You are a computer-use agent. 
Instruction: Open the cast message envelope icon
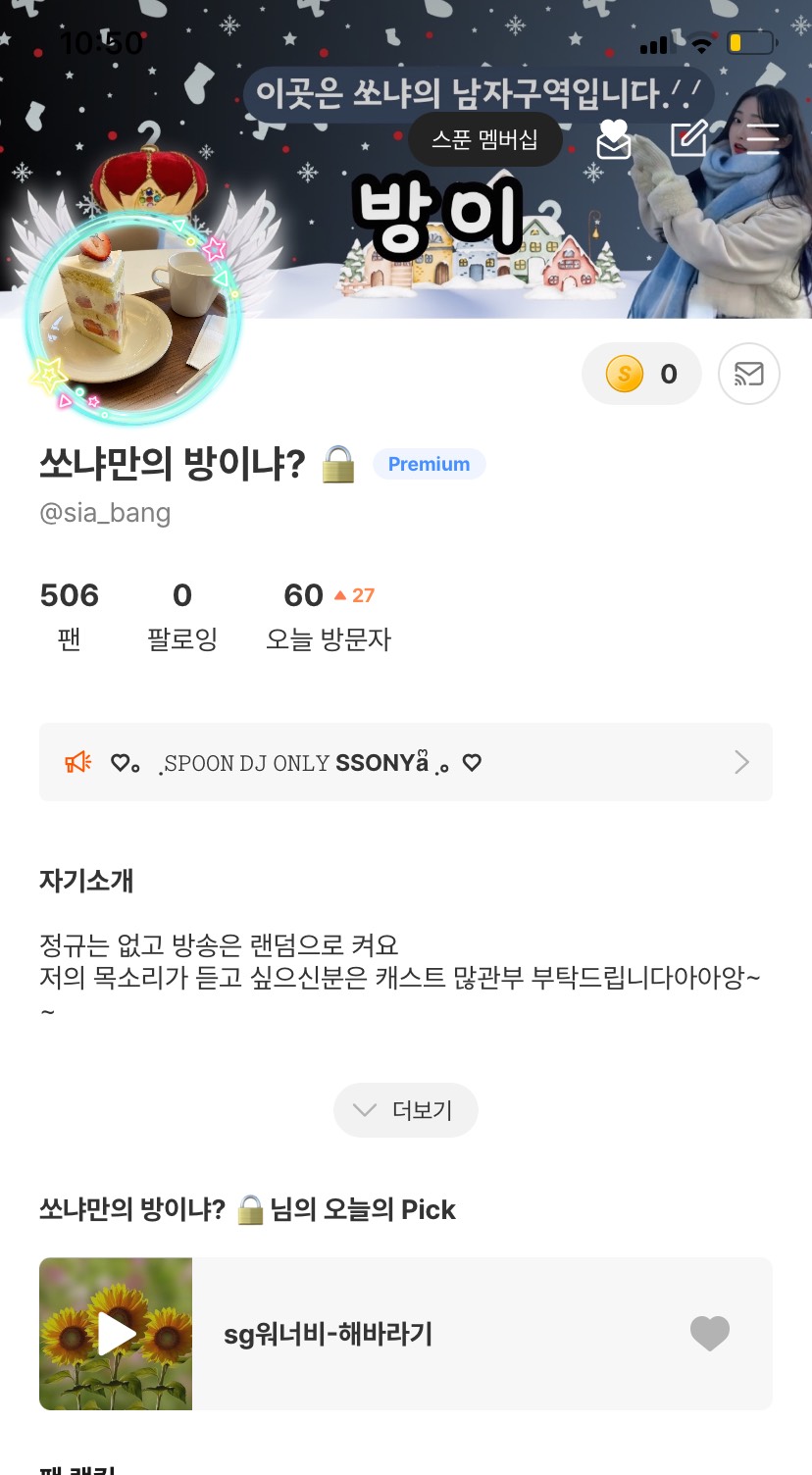tap(749, 374)
